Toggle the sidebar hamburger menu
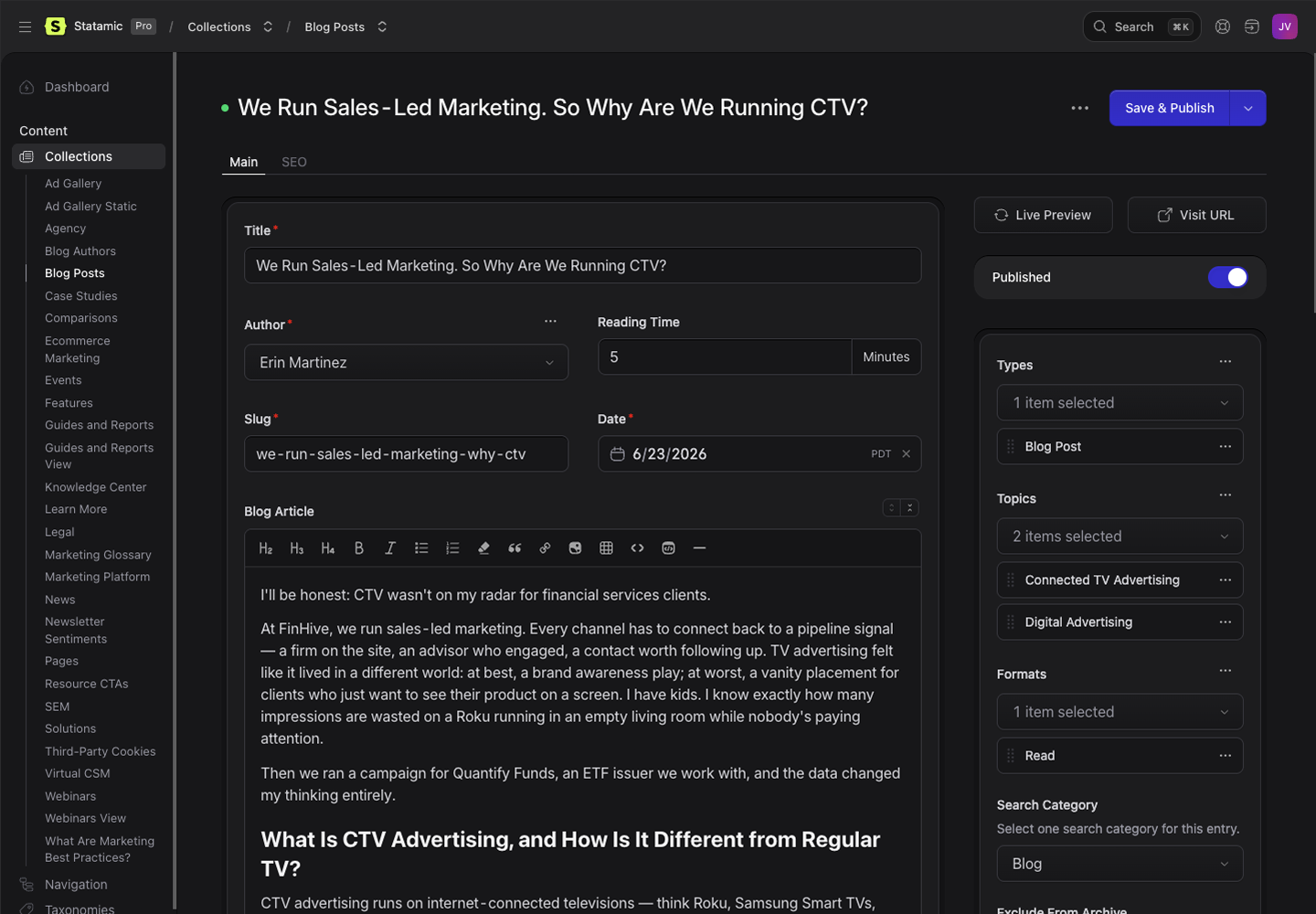 25,27
